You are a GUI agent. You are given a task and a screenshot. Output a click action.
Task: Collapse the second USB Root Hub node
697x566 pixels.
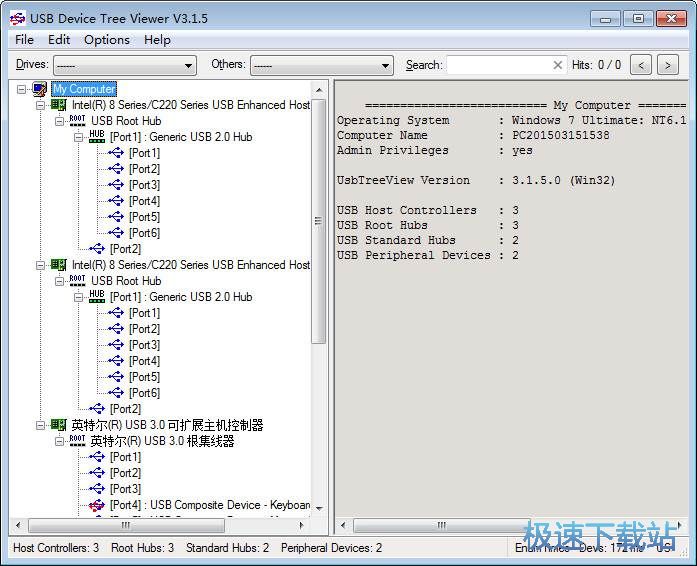pos(59,281)
